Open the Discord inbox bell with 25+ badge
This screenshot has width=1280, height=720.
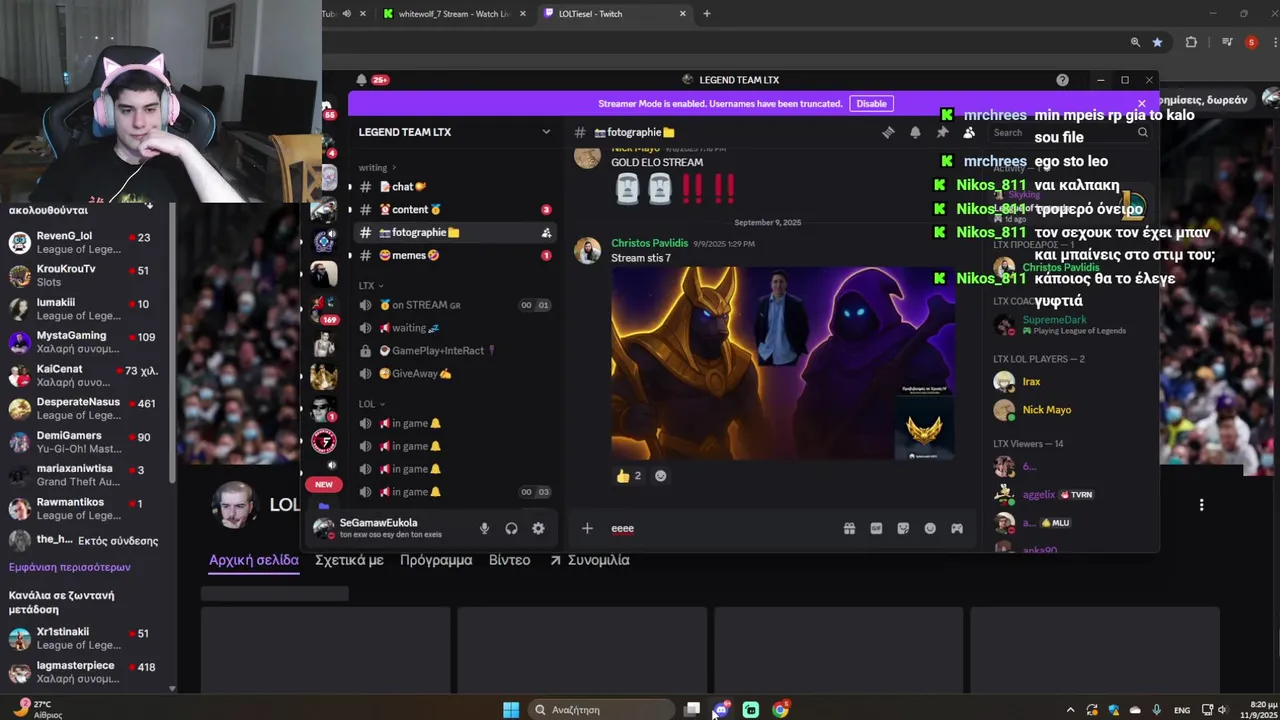(362, 80)
